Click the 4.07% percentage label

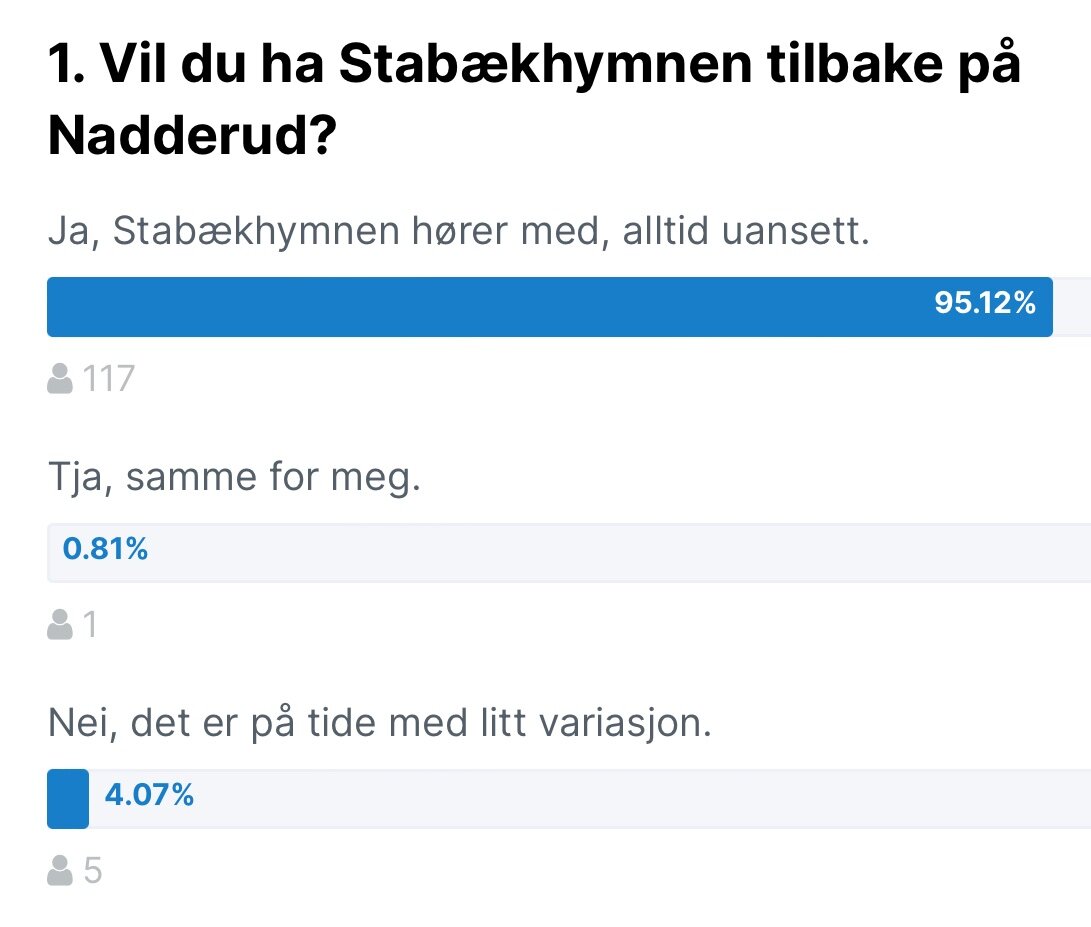coord(149,795)
